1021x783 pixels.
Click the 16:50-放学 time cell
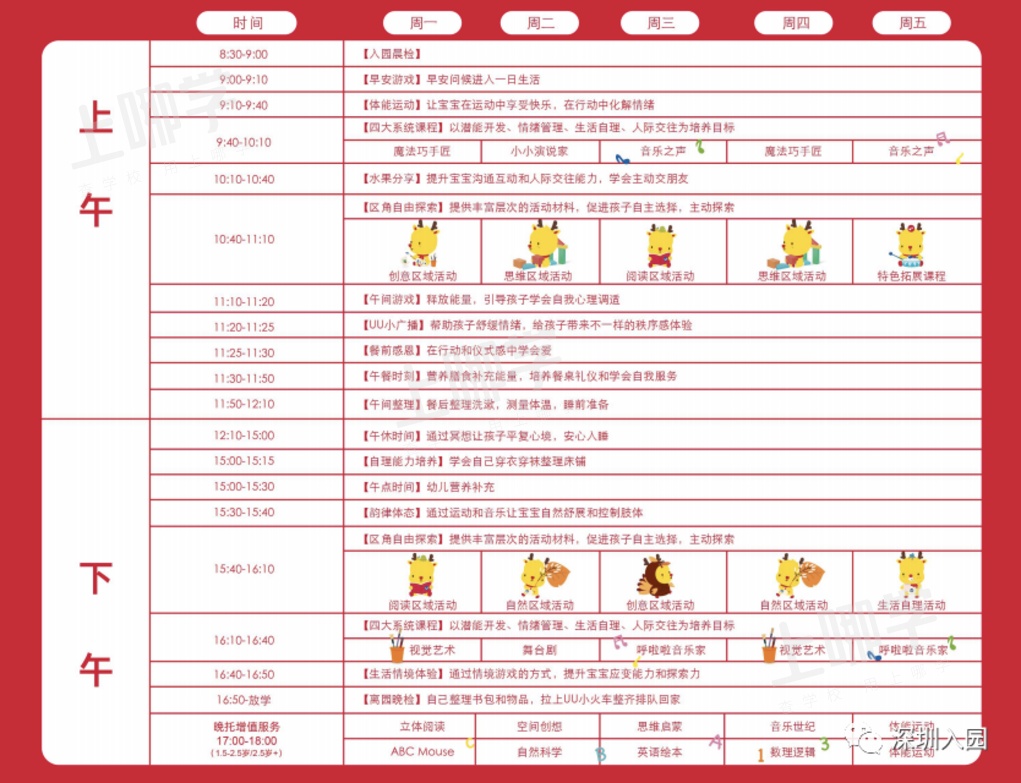[x=246, y=700]
